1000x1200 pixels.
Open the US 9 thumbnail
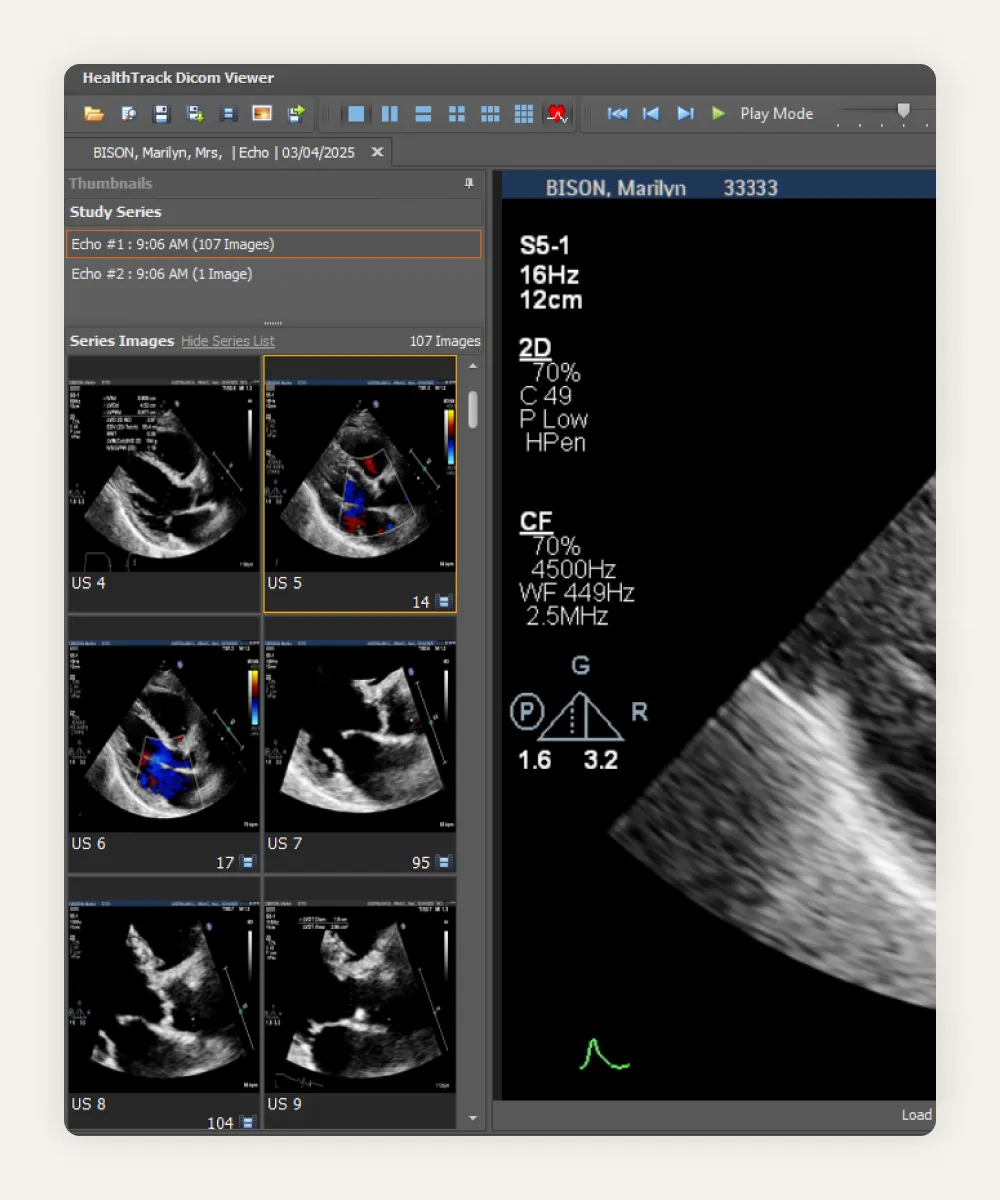pyautogui.click(x=360, y=1003)
